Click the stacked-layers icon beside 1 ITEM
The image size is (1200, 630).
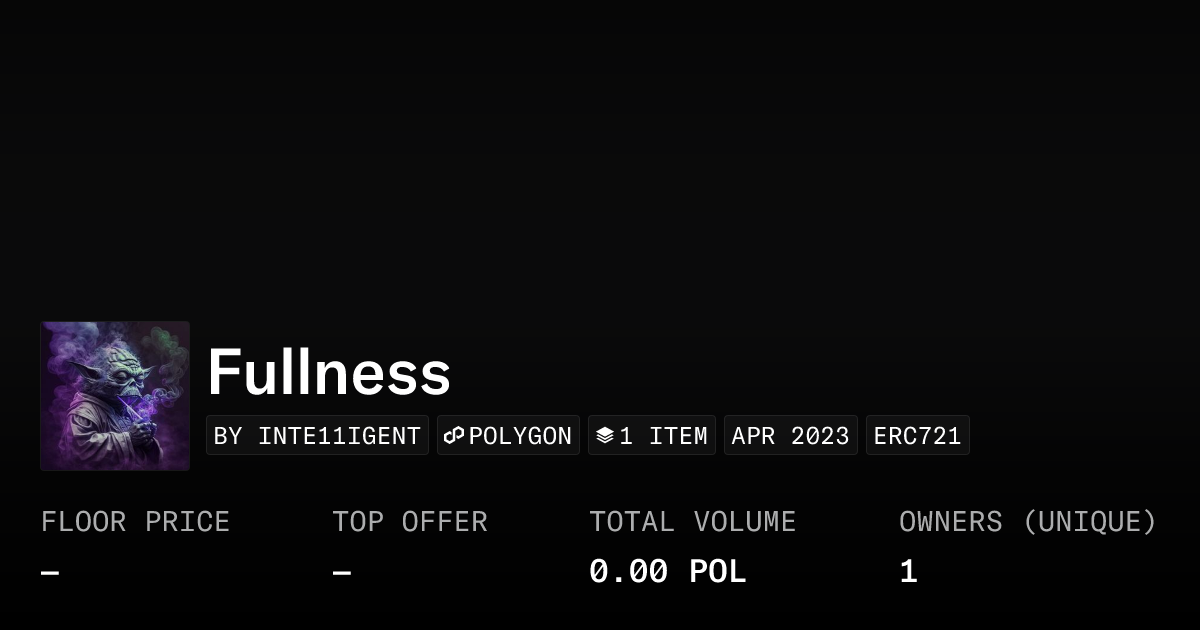(606, 435)
